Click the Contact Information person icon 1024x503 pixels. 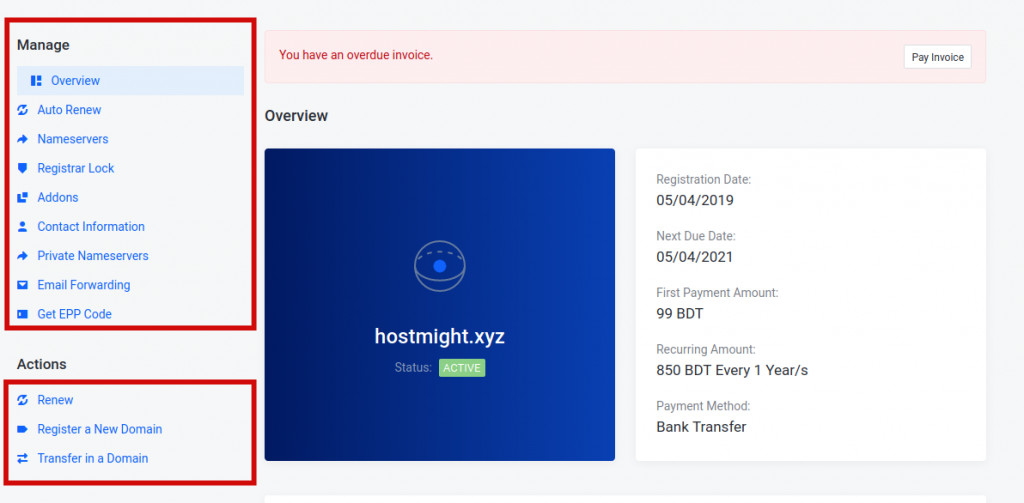click(23, 227)
